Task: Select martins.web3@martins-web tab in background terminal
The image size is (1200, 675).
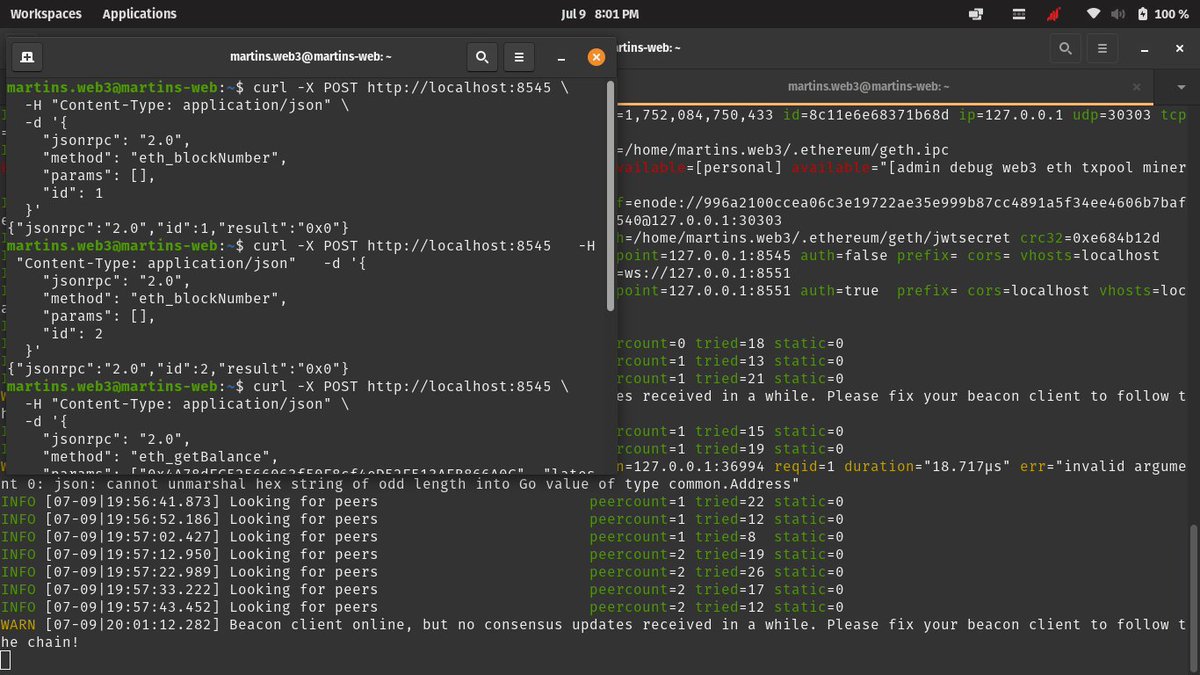Action: (x=868, y=87)
